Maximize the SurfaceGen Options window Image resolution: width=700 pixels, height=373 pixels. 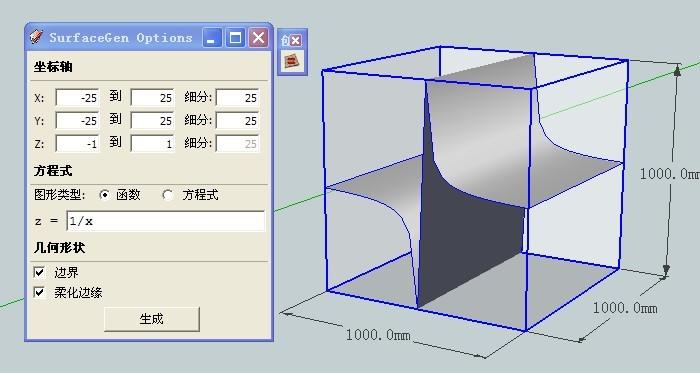click(x=235, y=38)
